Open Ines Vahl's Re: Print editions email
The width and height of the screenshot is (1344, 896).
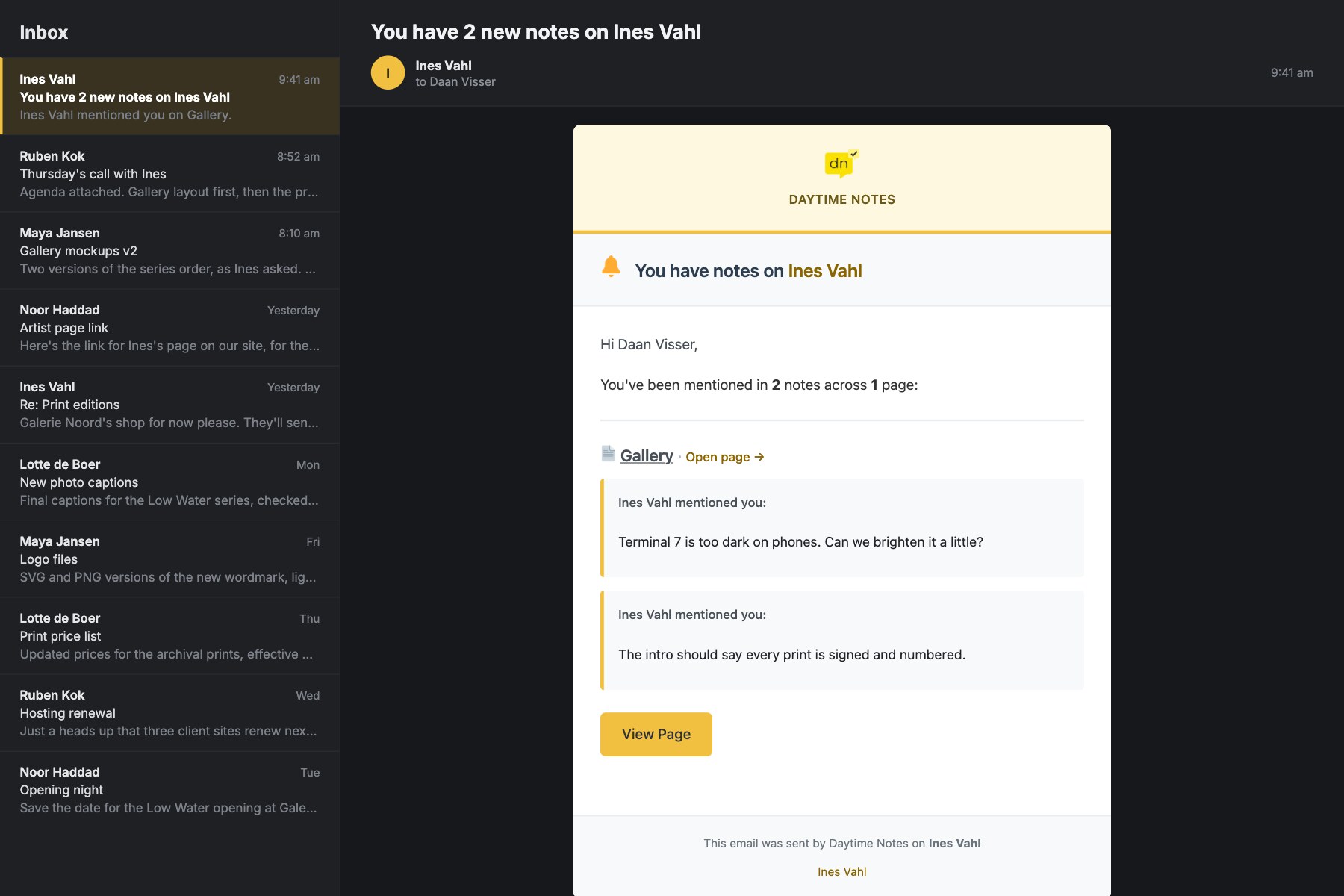pos(169,405)
